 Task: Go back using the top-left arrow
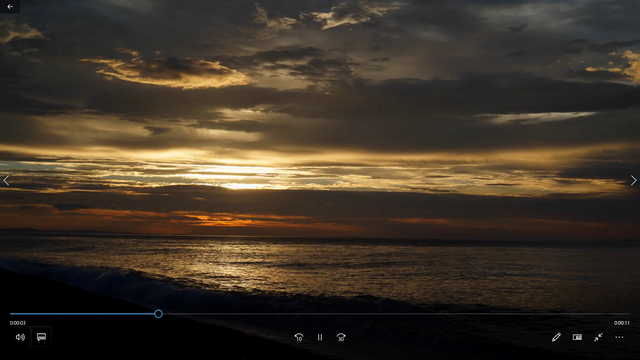10,7
